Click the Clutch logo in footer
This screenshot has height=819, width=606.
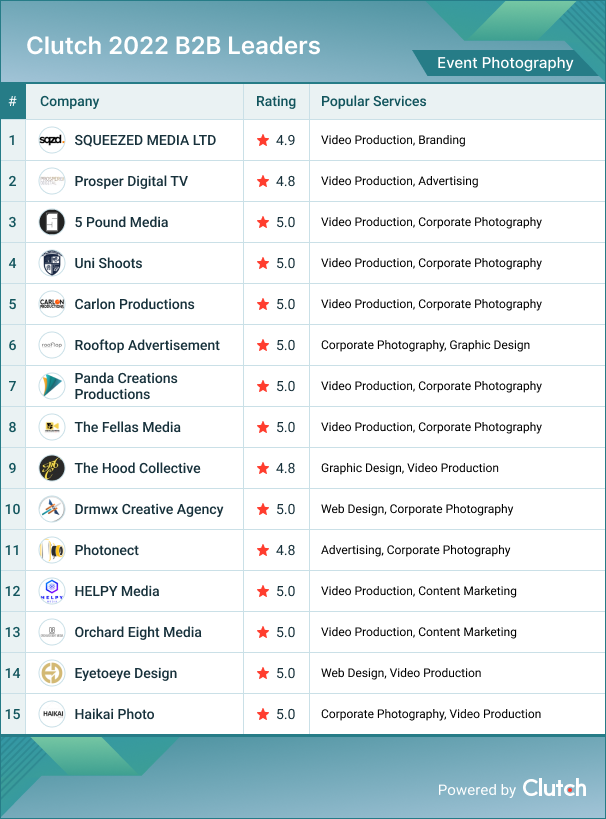point(554,788)
